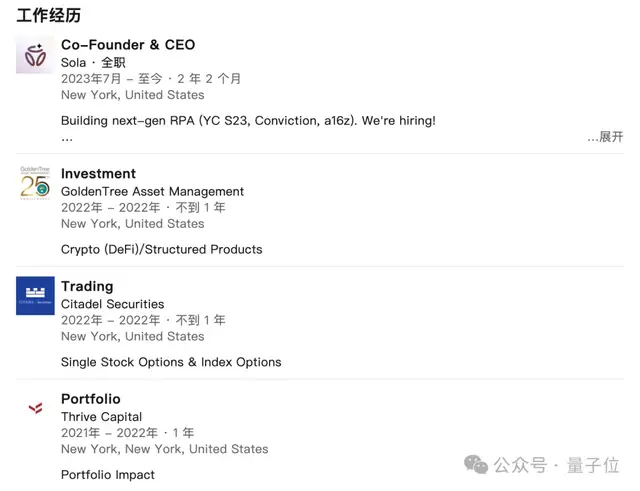Open the Citadel Securities company link
Image resolution: width=640 pixels, height=491 pixels.
pyautogui.click(x=113, y=304)
